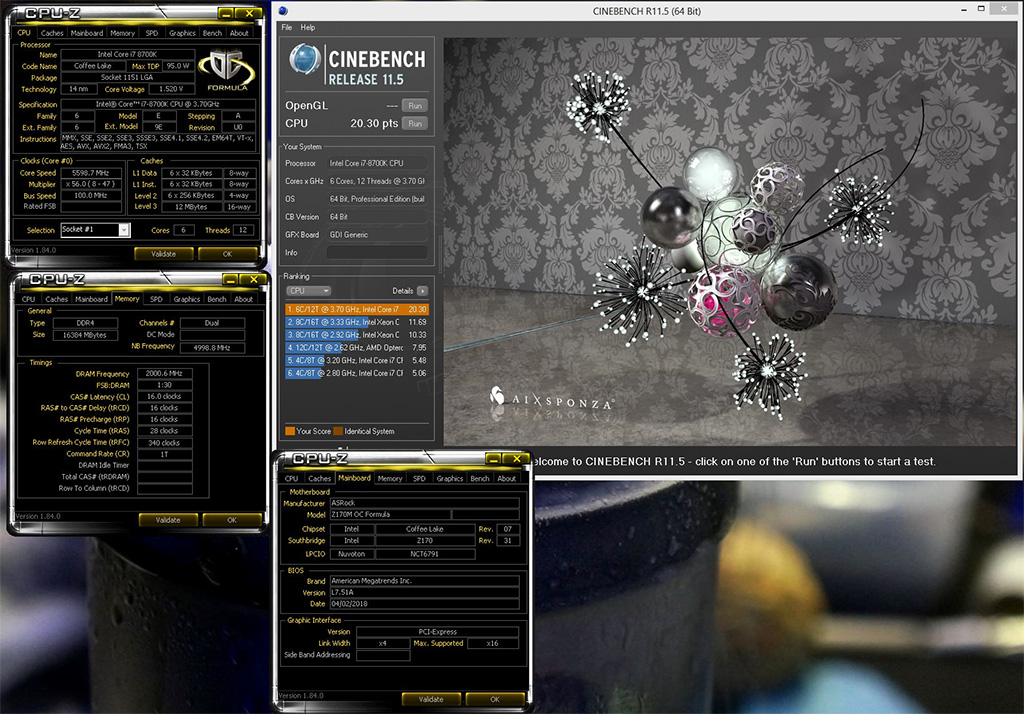Click OK in the processor CPU-Z window
The width and height of the screenshot is (1024, 714).
point(227,254)
